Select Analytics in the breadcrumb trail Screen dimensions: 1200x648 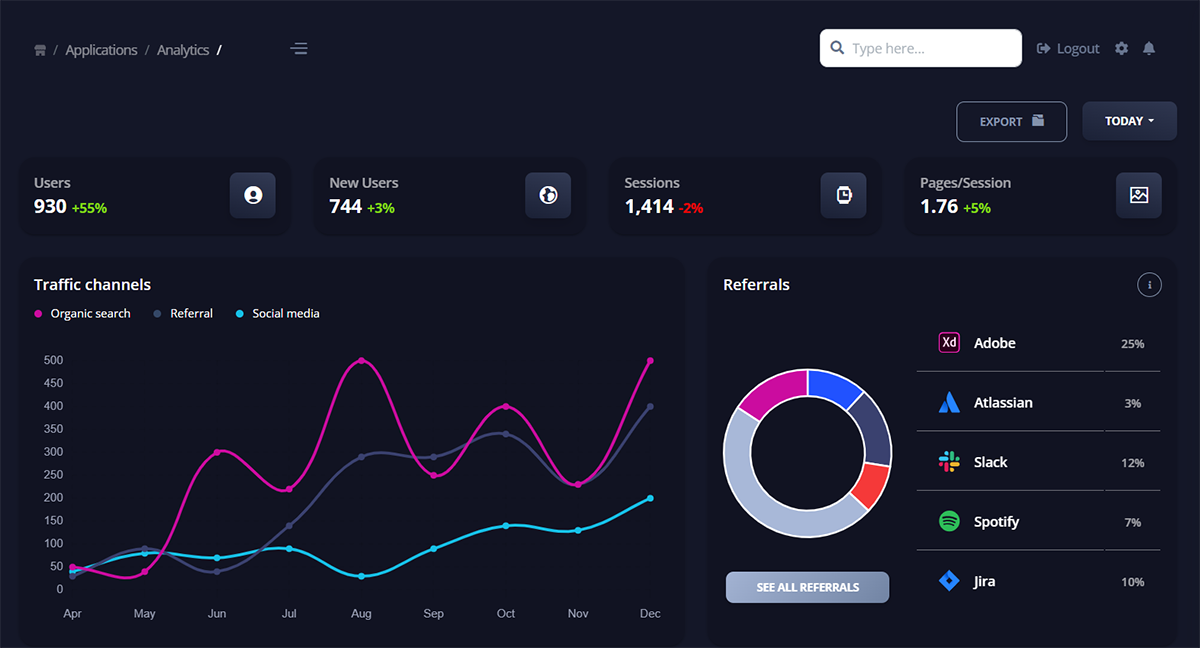click(182, 49)
